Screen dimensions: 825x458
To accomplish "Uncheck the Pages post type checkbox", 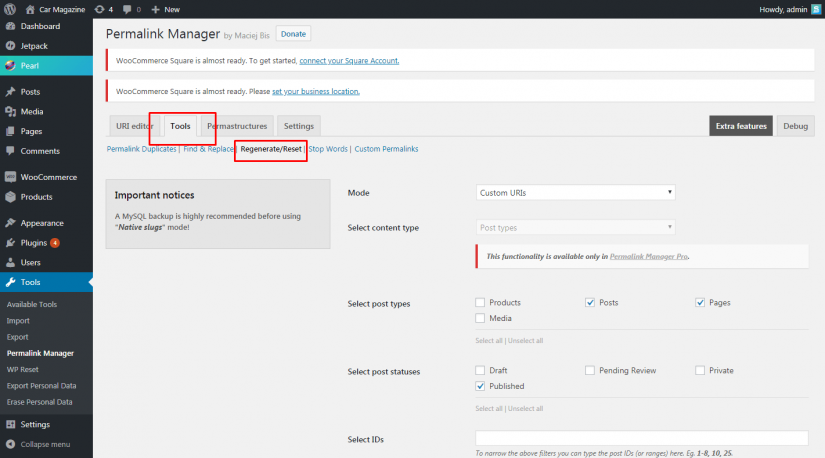I will pos(700,303).
